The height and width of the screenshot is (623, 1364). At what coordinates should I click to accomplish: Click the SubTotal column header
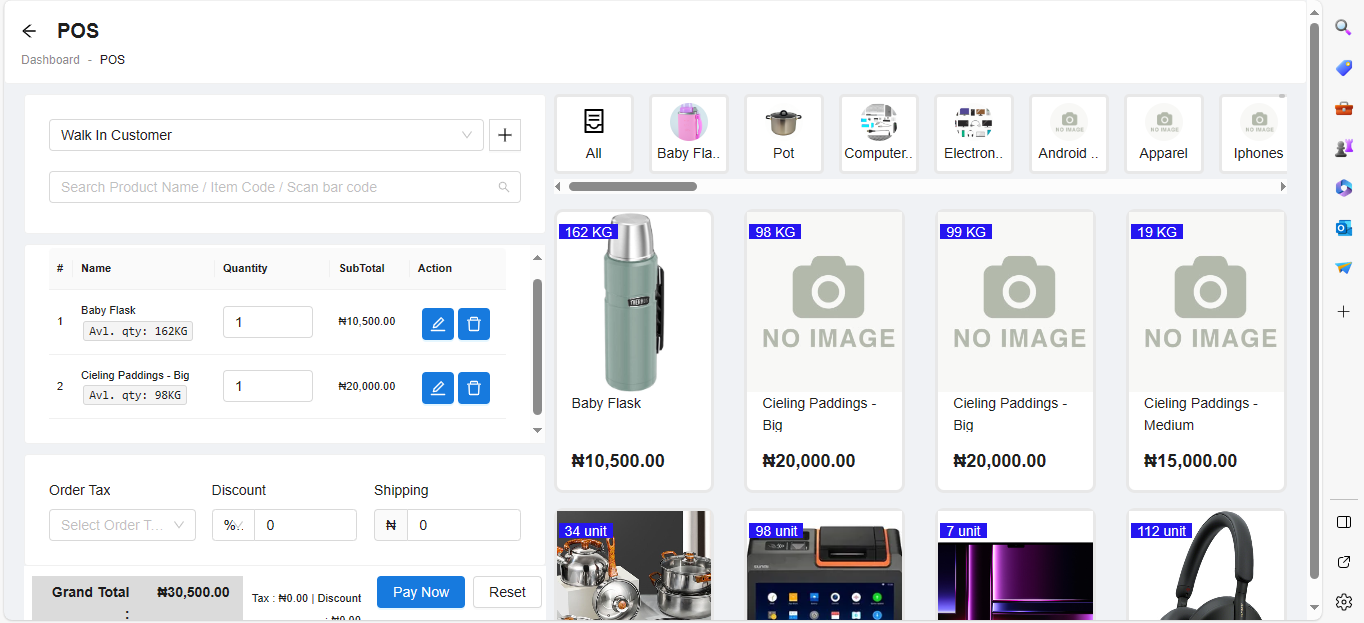tap(362, 268)
